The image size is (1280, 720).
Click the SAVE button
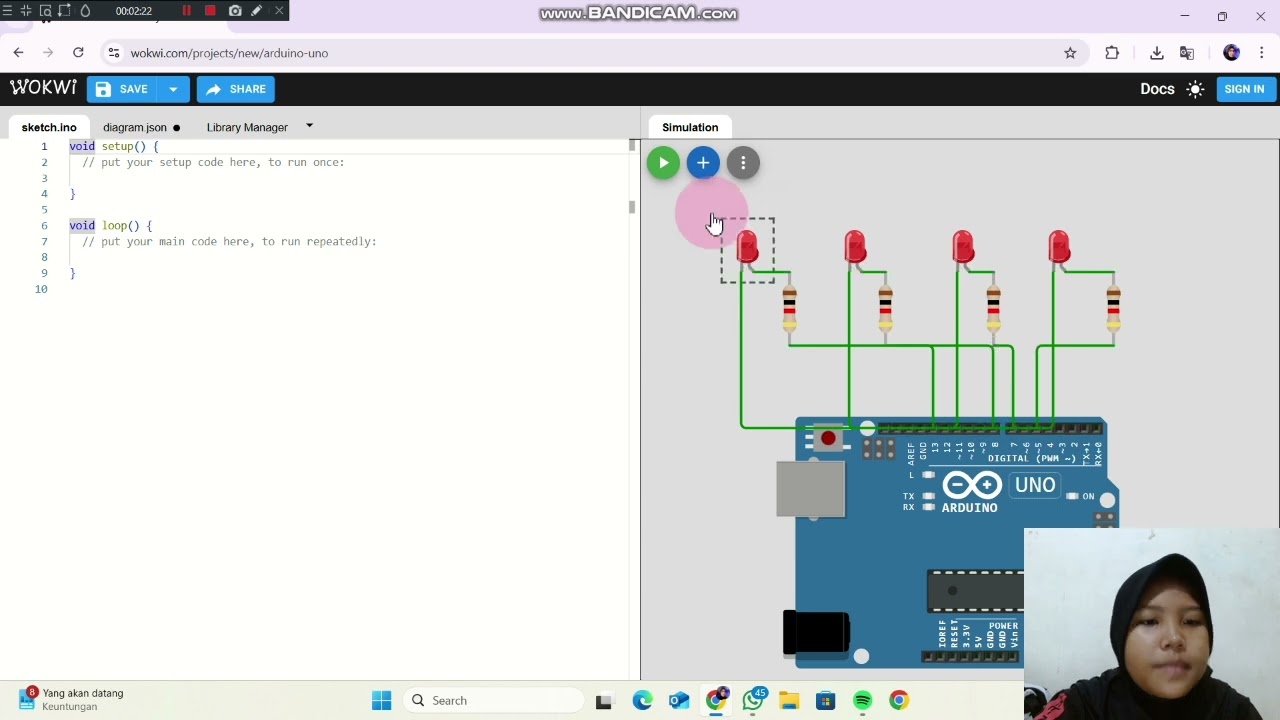122,89
